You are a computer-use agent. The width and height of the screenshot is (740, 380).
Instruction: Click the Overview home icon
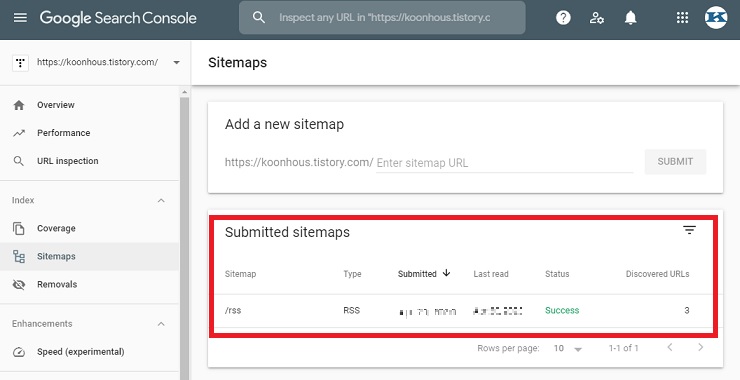click(19, 105)
